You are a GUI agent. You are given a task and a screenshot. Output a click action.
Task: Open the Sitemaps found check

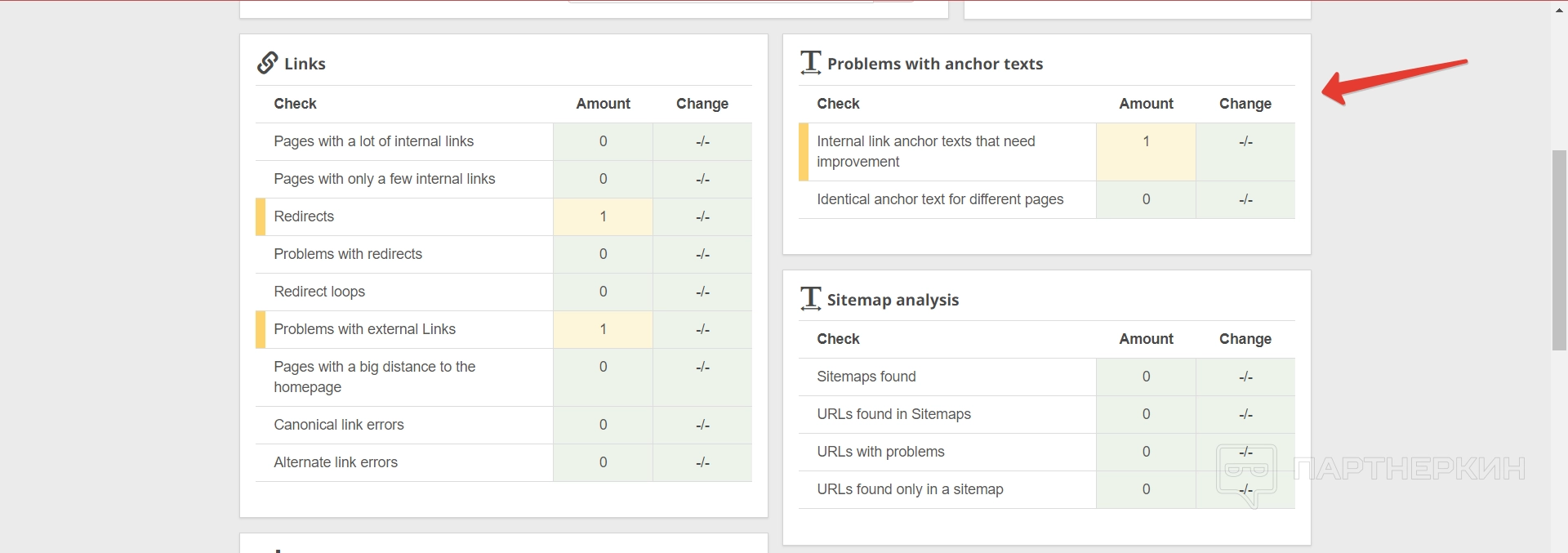pyautogui.click(x=866, y=377)
